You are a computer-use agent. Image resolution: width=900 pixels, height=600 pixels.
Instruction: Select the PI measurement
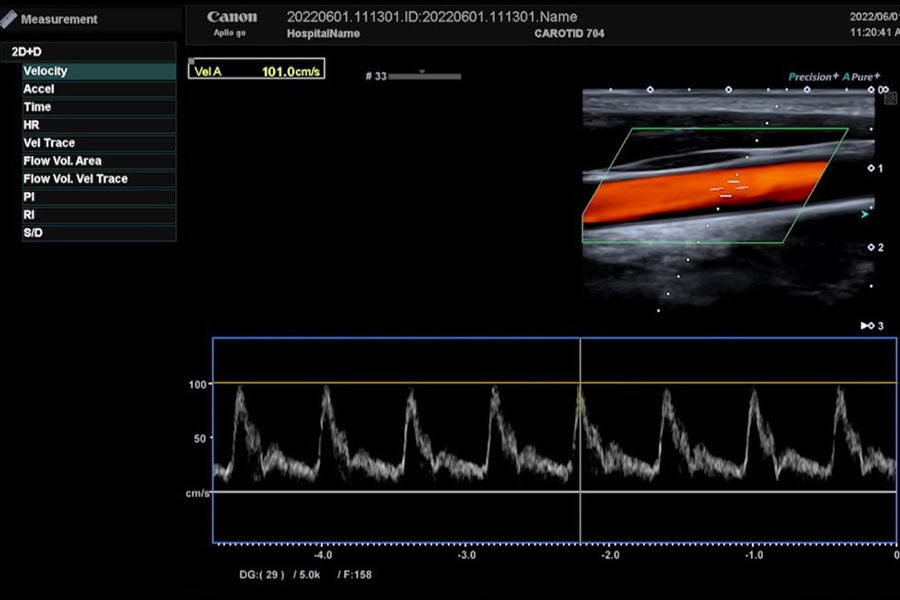[99, 197]
